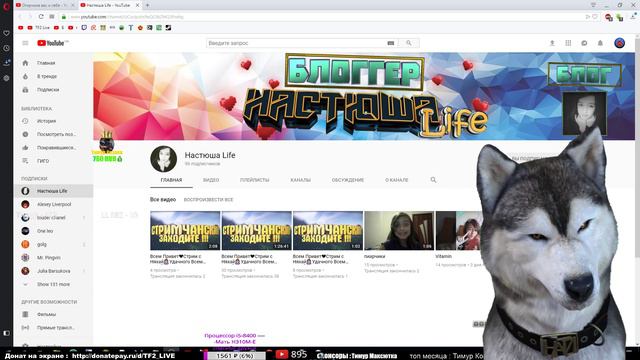Open История in the library

tap(53, 121)
